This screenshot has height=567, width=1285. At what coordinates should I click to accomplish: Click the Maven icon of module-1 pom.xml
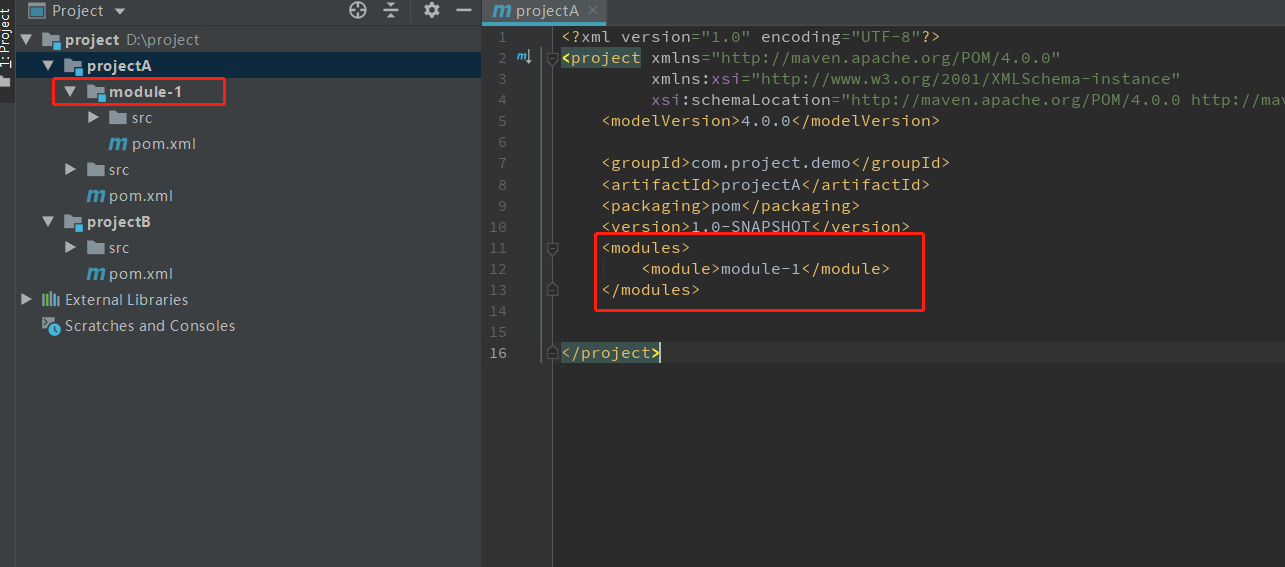coord(118,144)
